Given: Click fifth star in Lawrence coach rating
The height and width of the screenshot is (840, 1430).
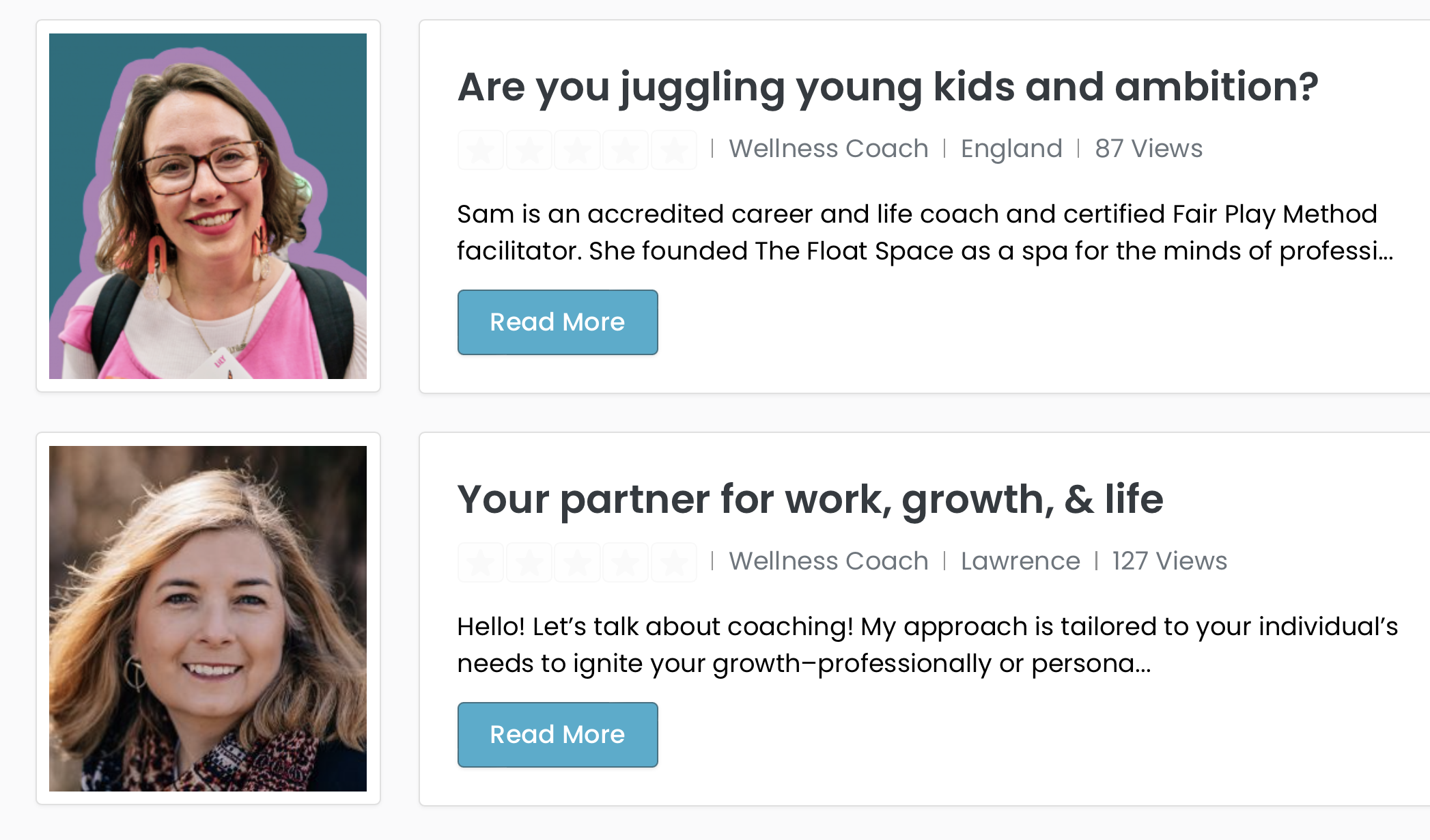Looking at the screenshot, I should coord(674,562).
